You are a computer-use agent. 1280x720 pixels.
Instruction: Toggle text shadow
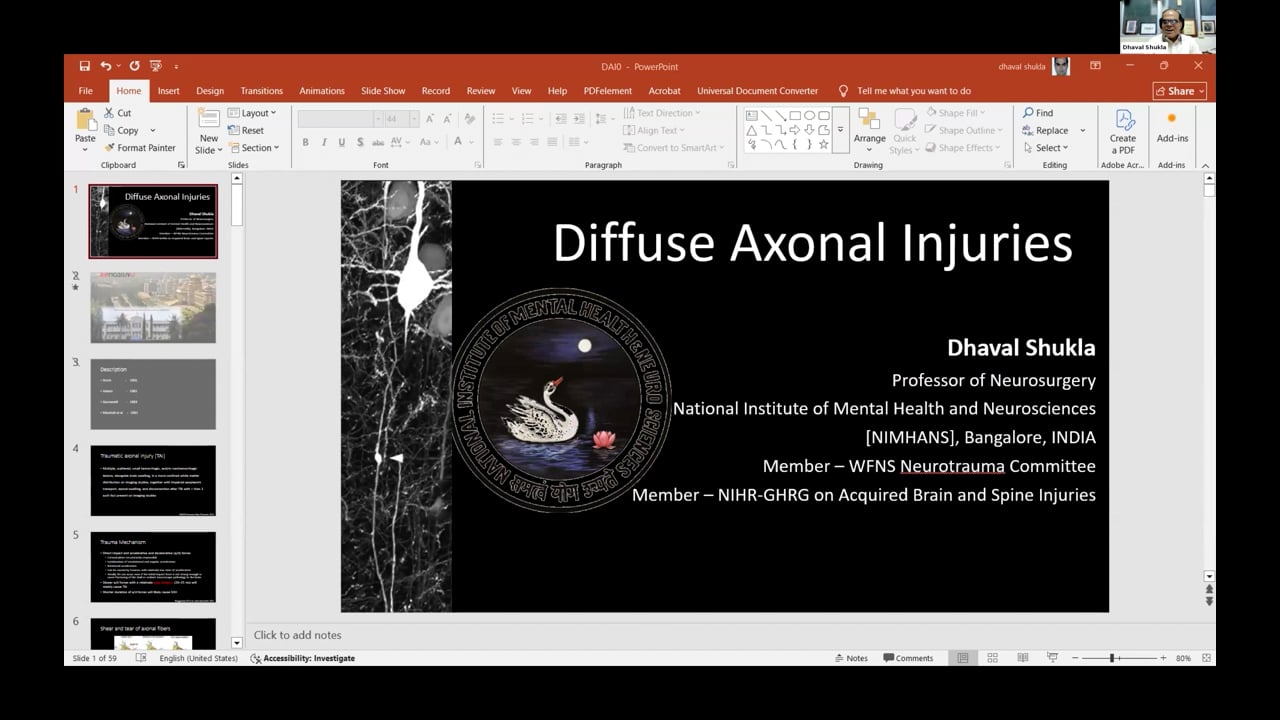360,142
